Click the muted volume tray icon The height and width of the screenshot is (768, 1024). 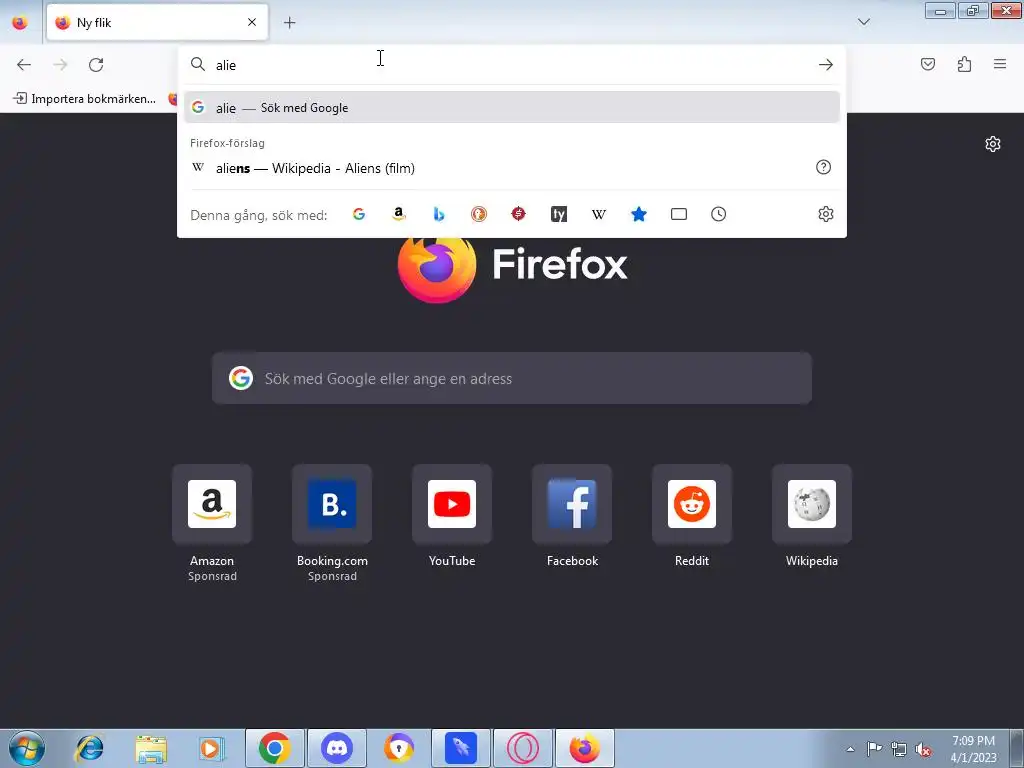pyautogui.click(x=923, y=749)
